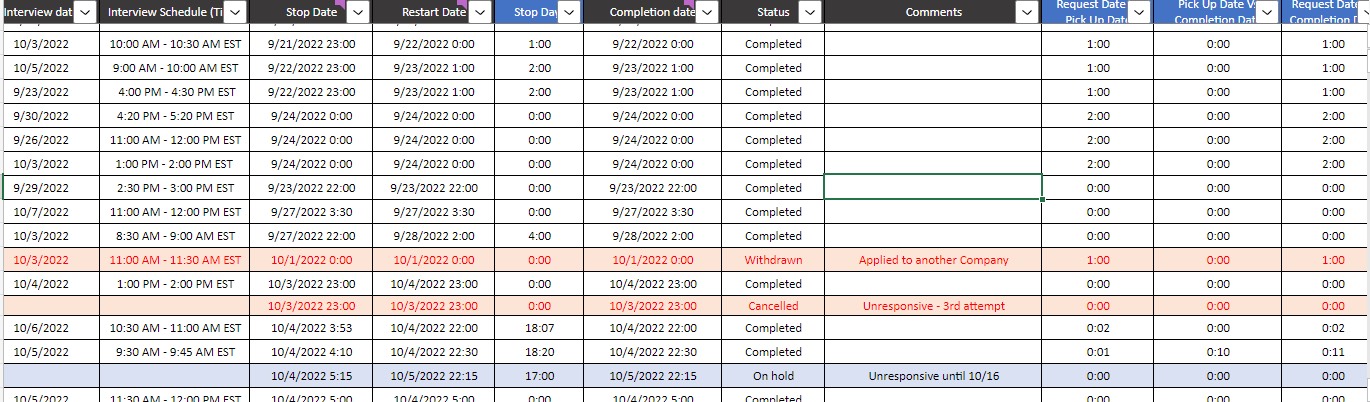Select the 'Unresponsive - 3rd attempt' comment
The height and width of the screenshot is (402, 1370).
[933, 306]
